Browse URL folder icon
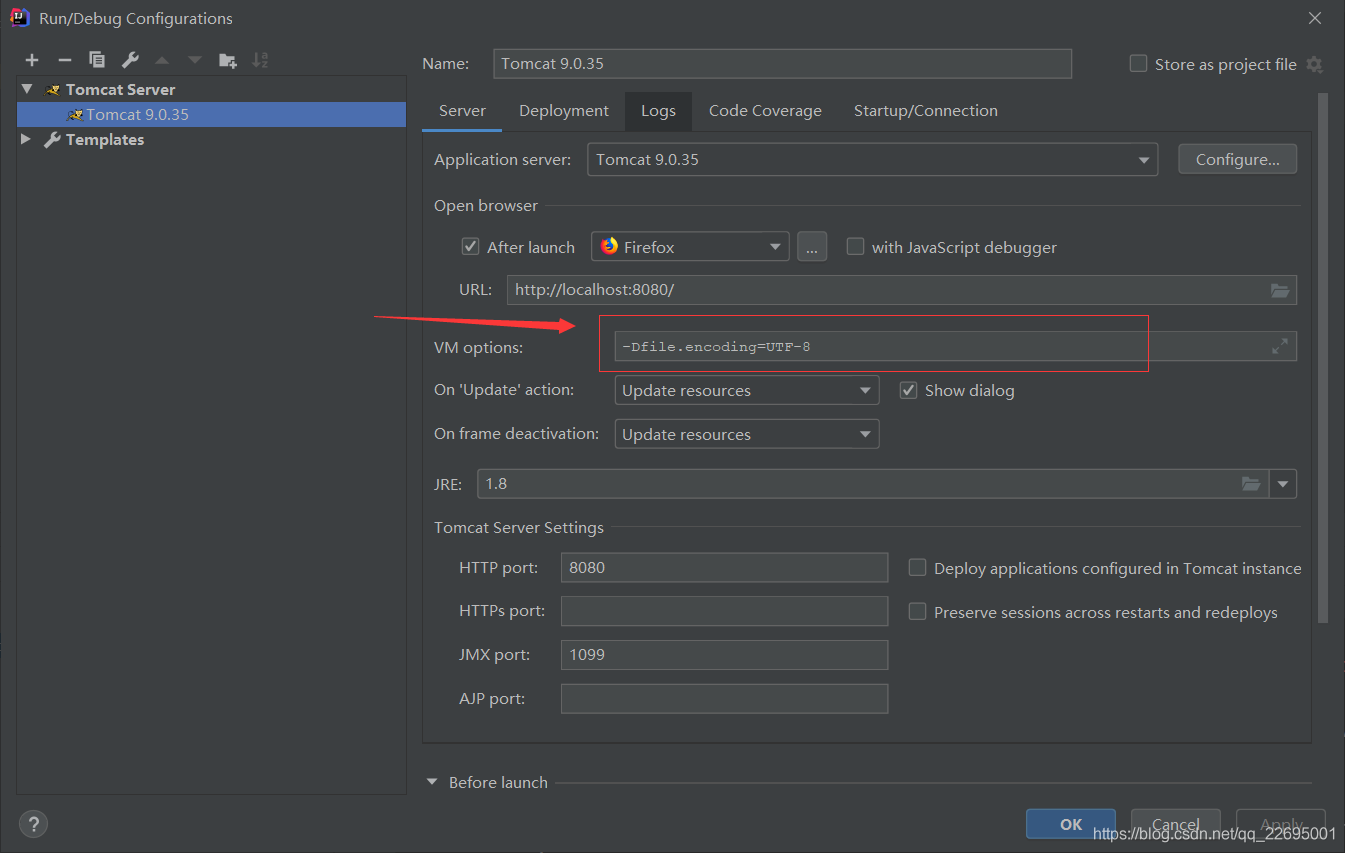 tap(1280, 290)
